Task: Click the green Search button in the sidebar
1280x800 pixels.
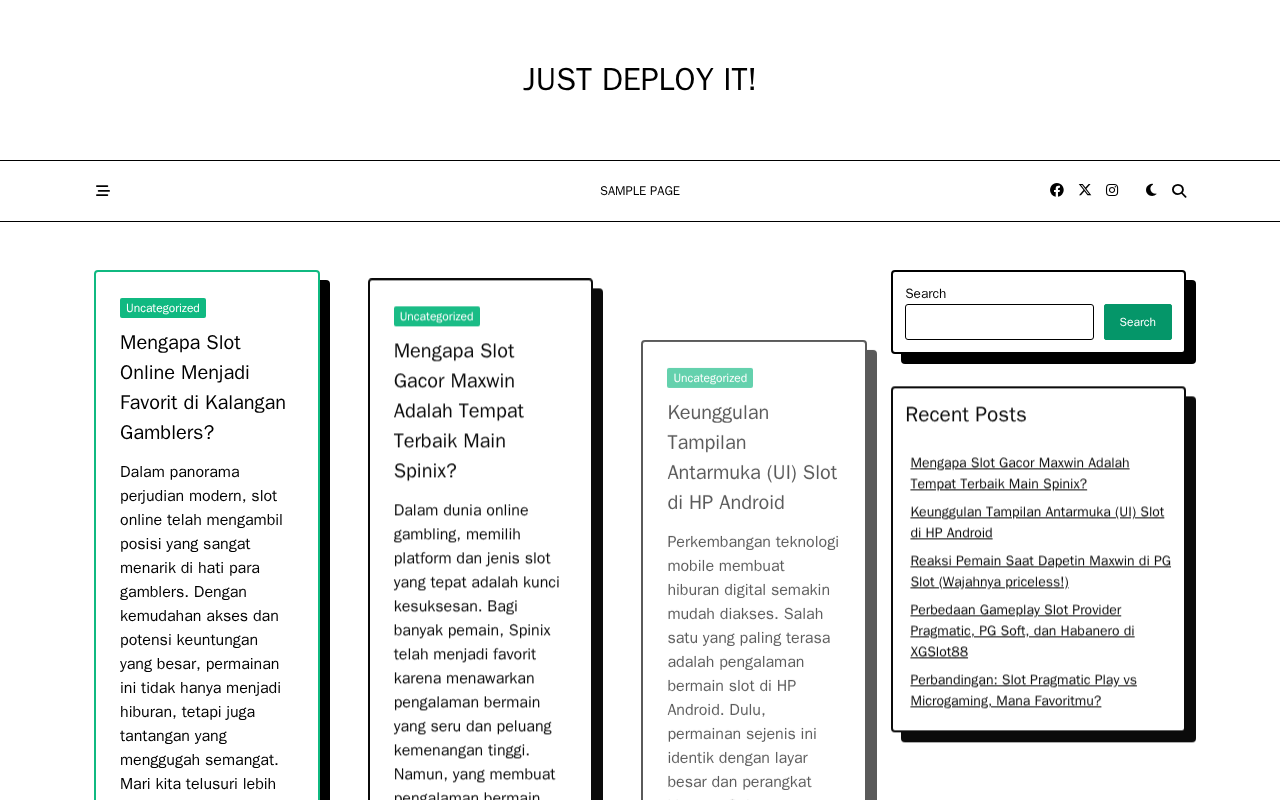Action: [1138, 322]
